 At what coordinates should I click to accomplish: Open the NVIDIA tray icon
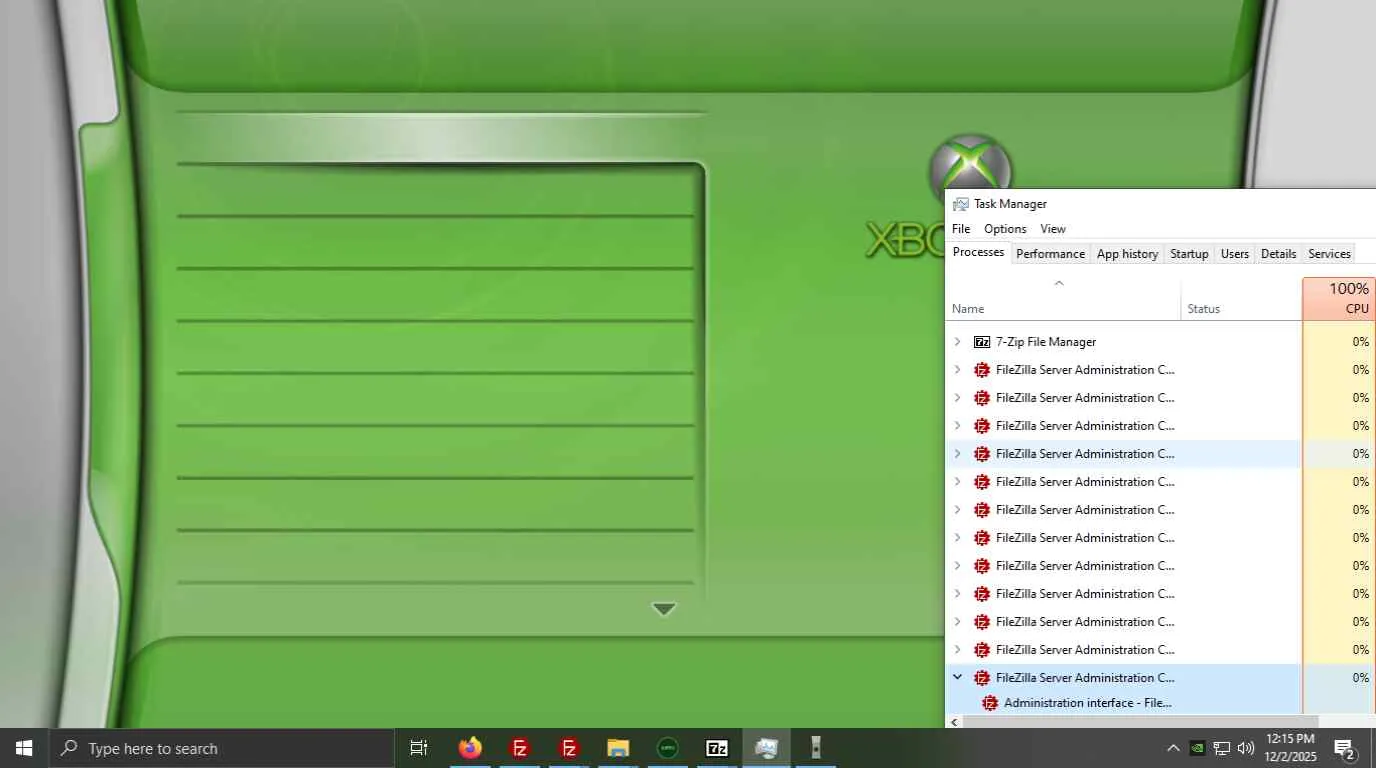tap(1197, 748)
